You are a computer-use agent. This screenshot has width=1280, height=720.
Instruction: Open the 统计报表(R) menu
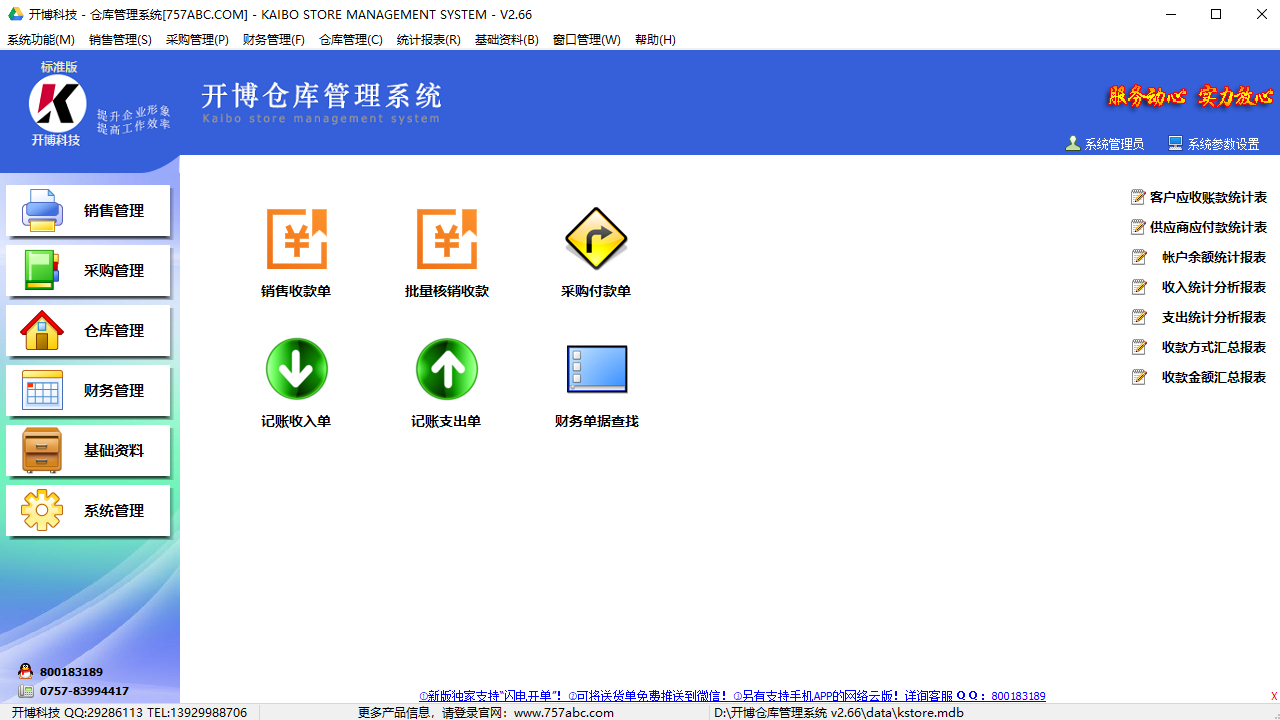point(428,40)
